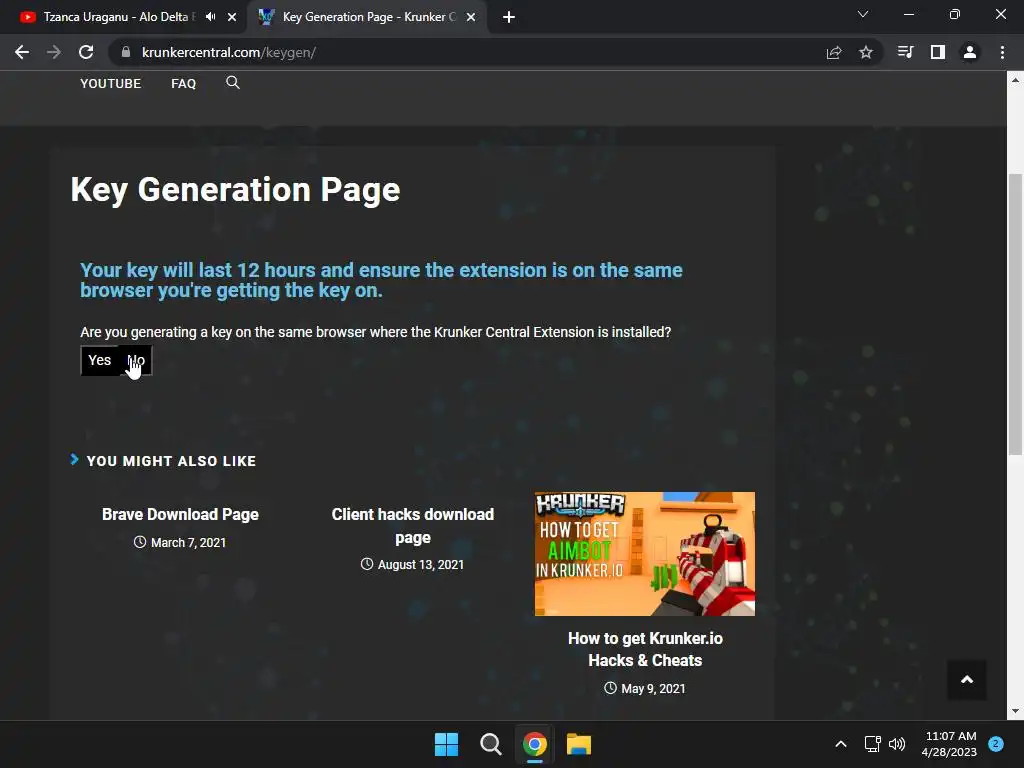View site info via lock icon

tap(126, 52)
